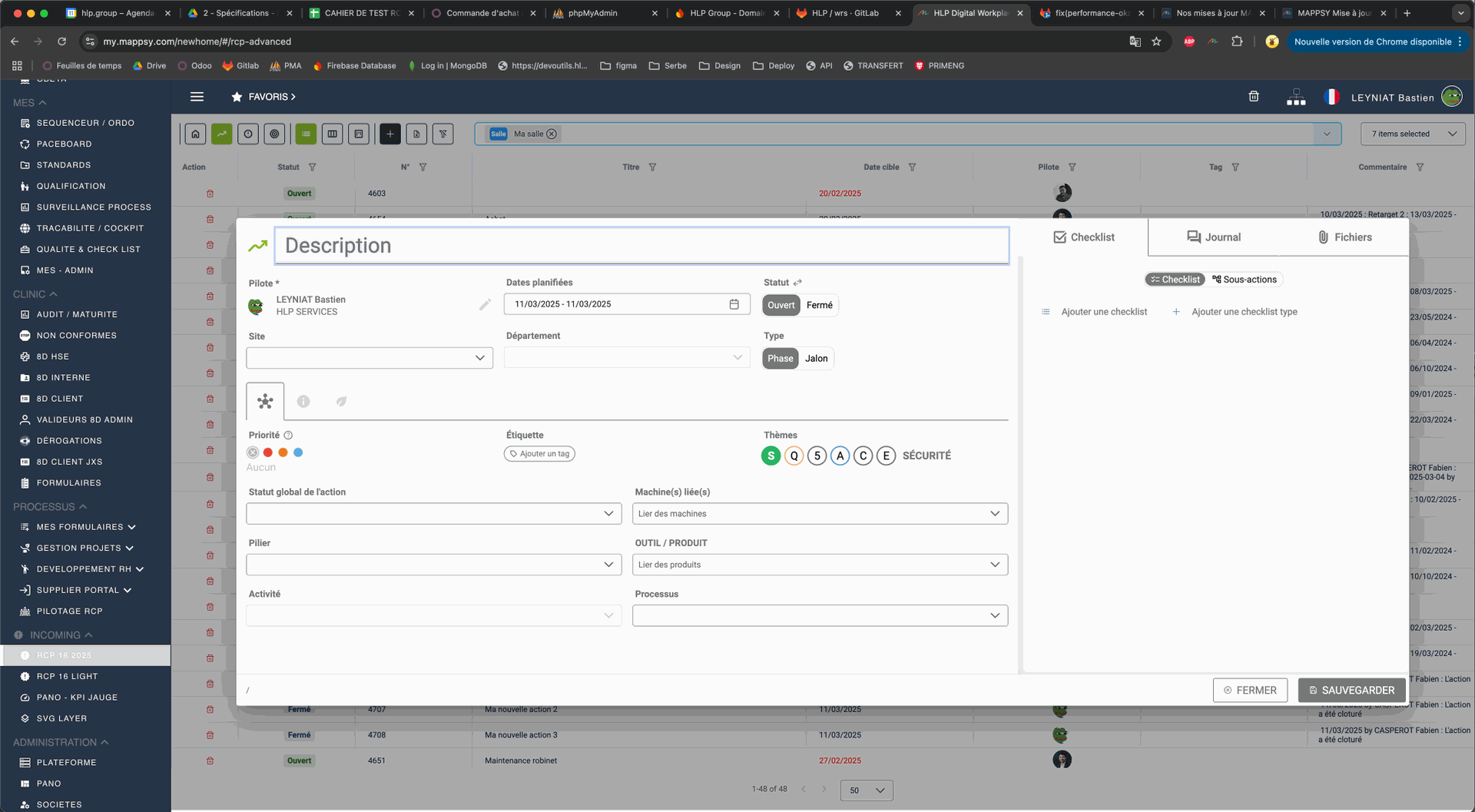The height and width of the screenshot is (812, 1475).
Task: Click the info icon tab in the form
Action: 303,401
